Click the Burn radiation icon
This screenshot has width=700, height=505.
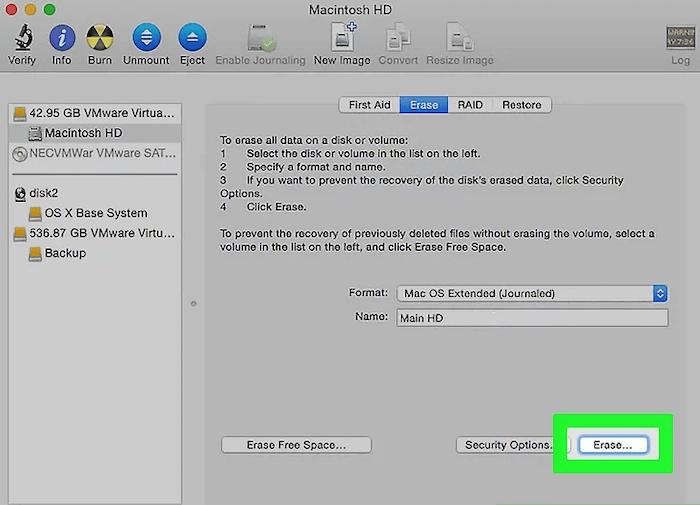pyautogui.click(x=100, y=38)
